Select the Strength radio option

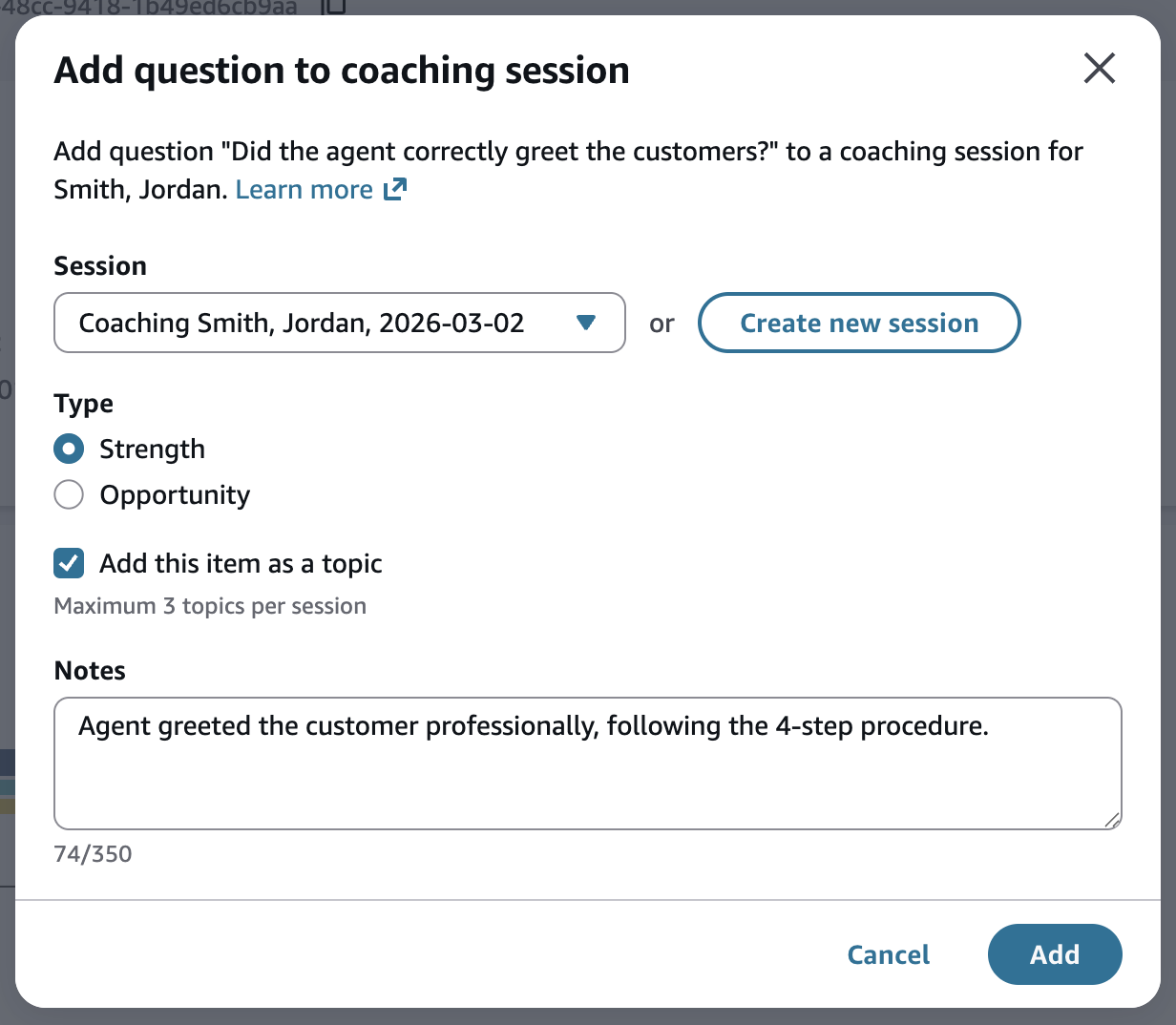[x=68, y=449]
